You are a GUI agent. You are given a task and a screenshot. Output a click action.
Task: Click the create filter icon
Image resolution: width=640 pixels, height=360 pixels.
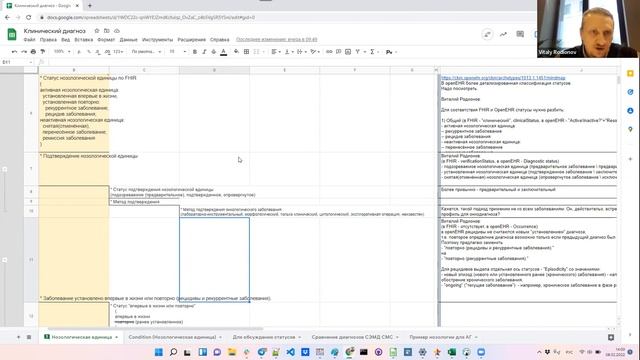pyautogui.click(x=358, y=52)
